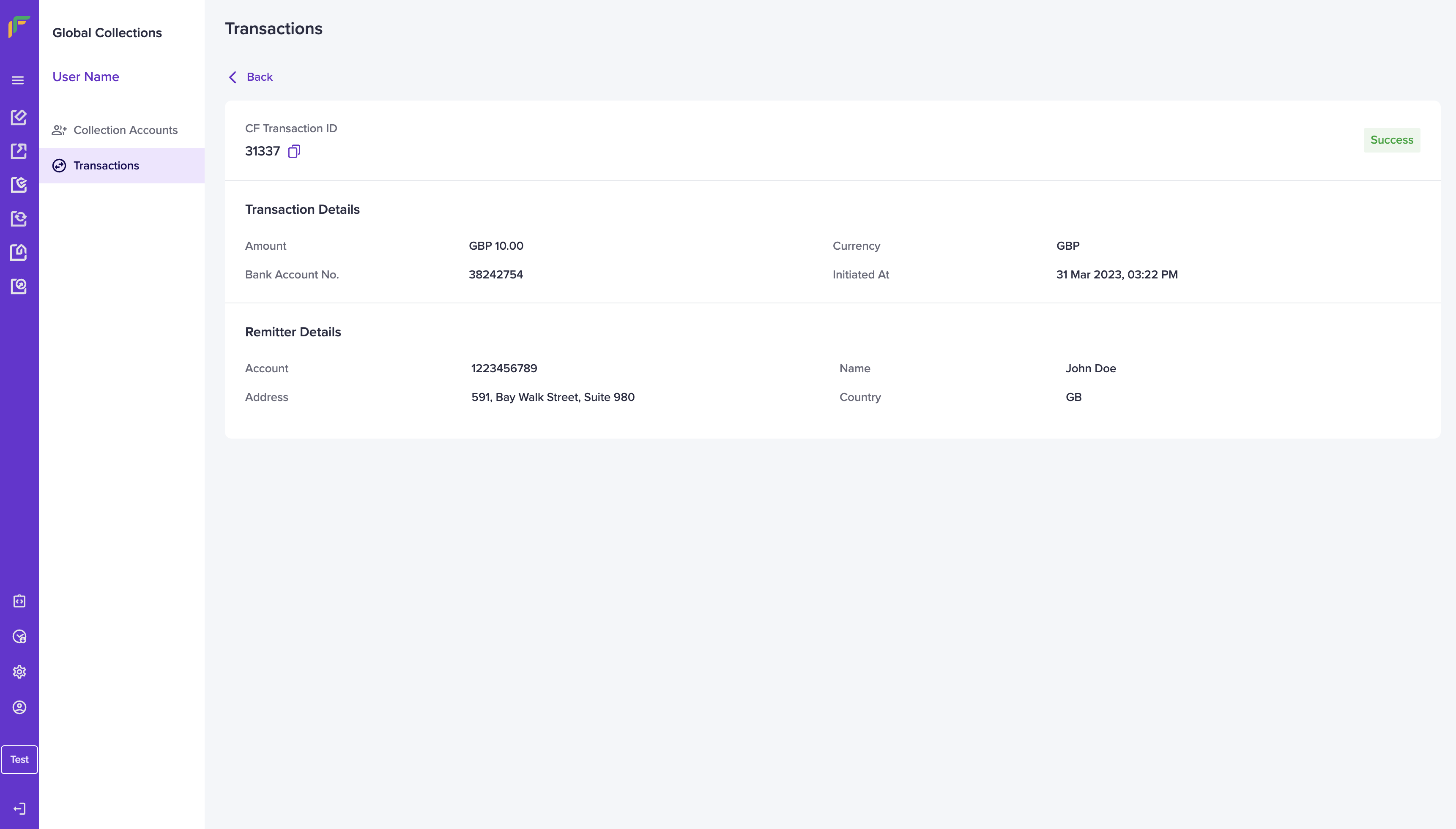Click the arrow-out box sidebar icon
The width and height of the screenshot is (1456, 829).
click(19, 151)
